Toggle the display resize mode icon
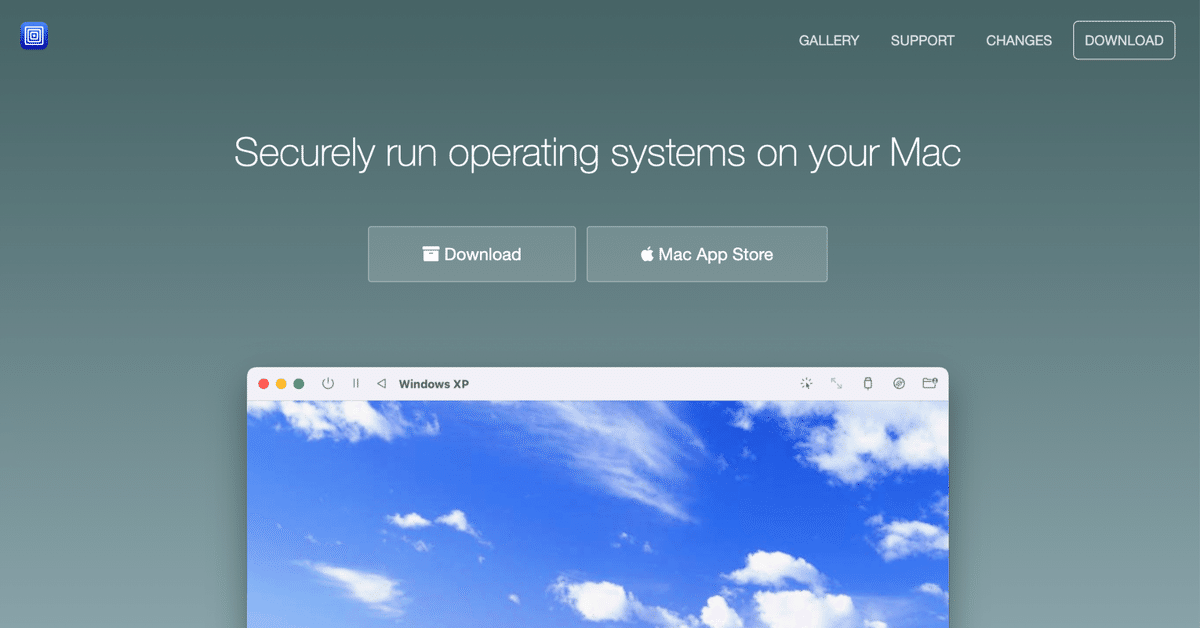The width and height of the screenshot is (1200, 628). 836,383
